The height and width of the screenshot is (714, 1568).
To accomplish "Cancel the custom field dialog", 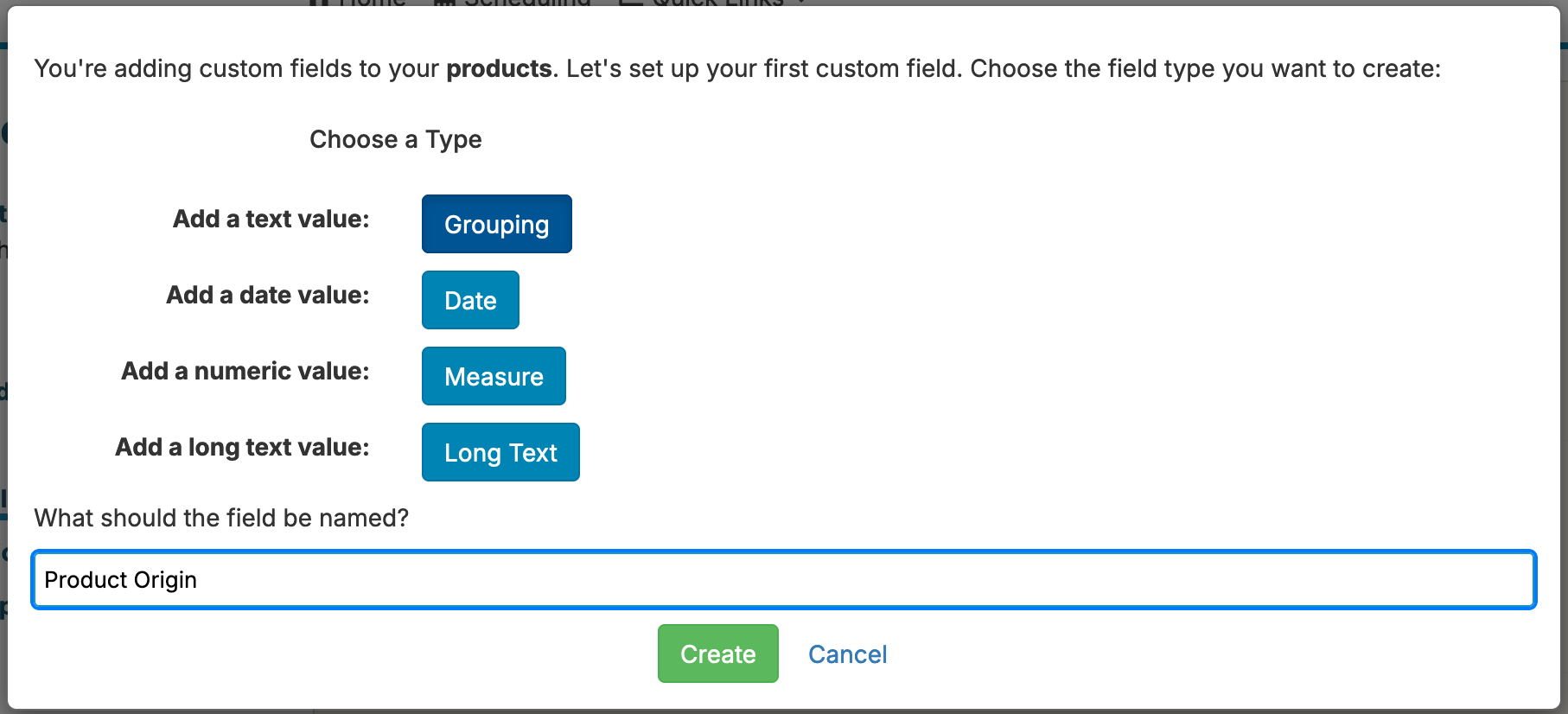I will pos(847,654).
